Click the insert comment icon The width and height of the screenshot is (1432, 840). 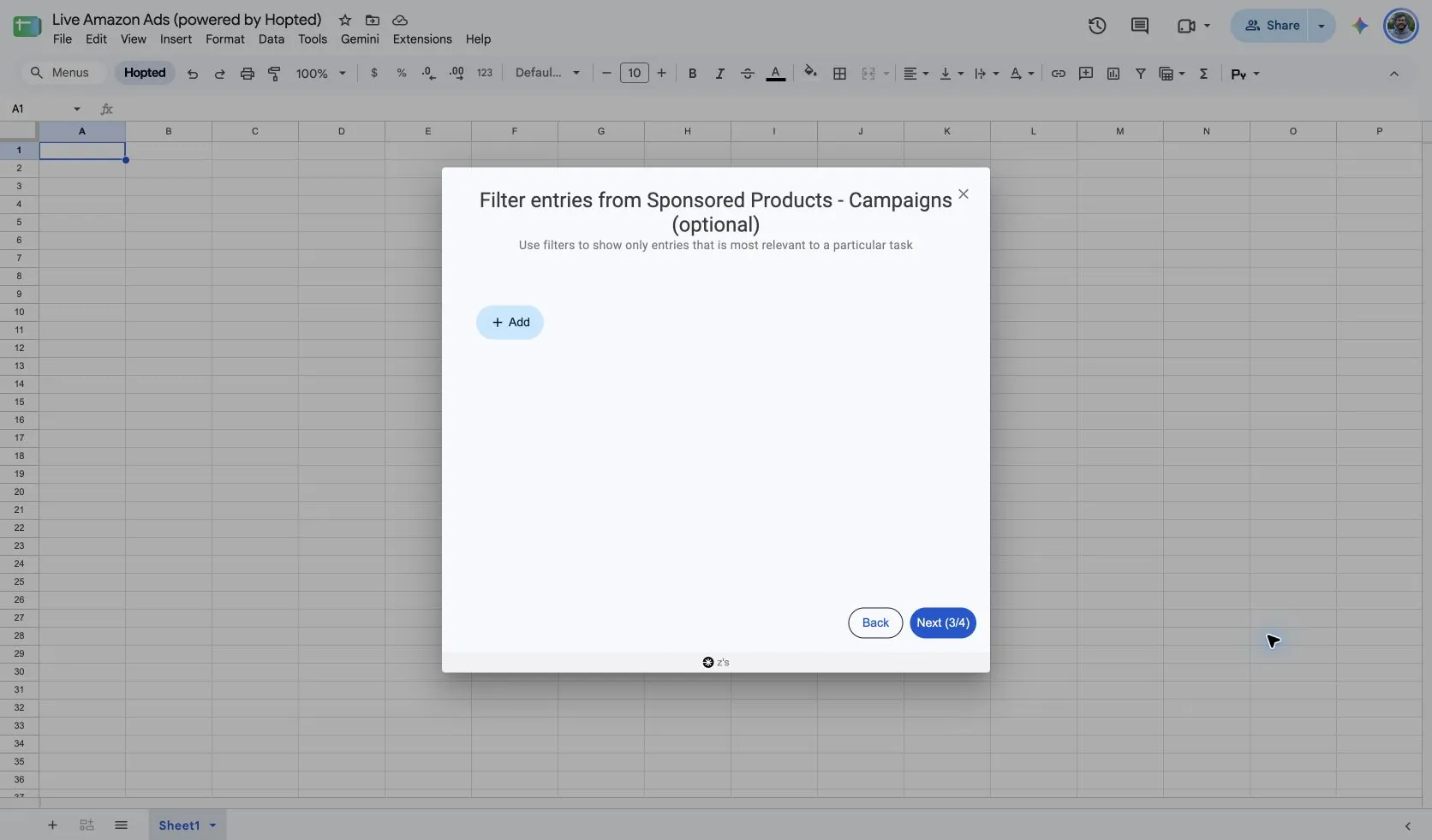pos(1086,74)
